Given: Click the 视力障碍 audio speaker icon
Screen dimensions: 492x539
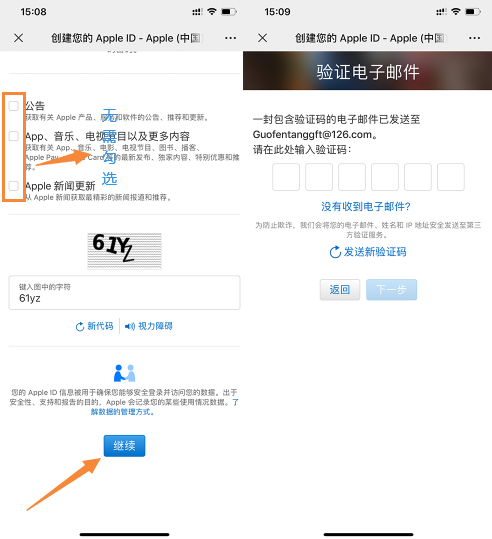Looking at the screenshot, I should (x=130, y=326).
